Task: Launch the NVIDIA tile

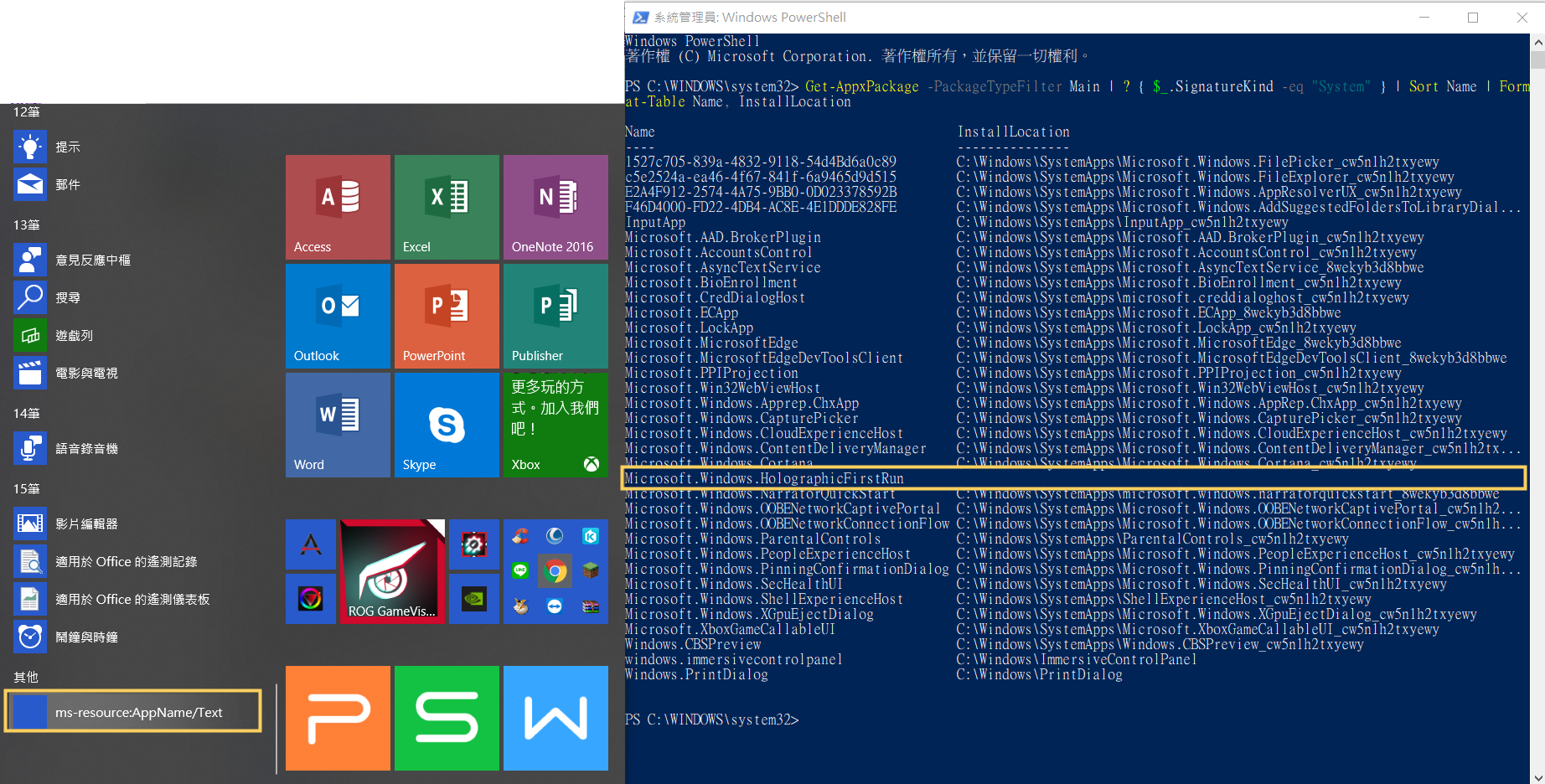Action: click(474, 599)
